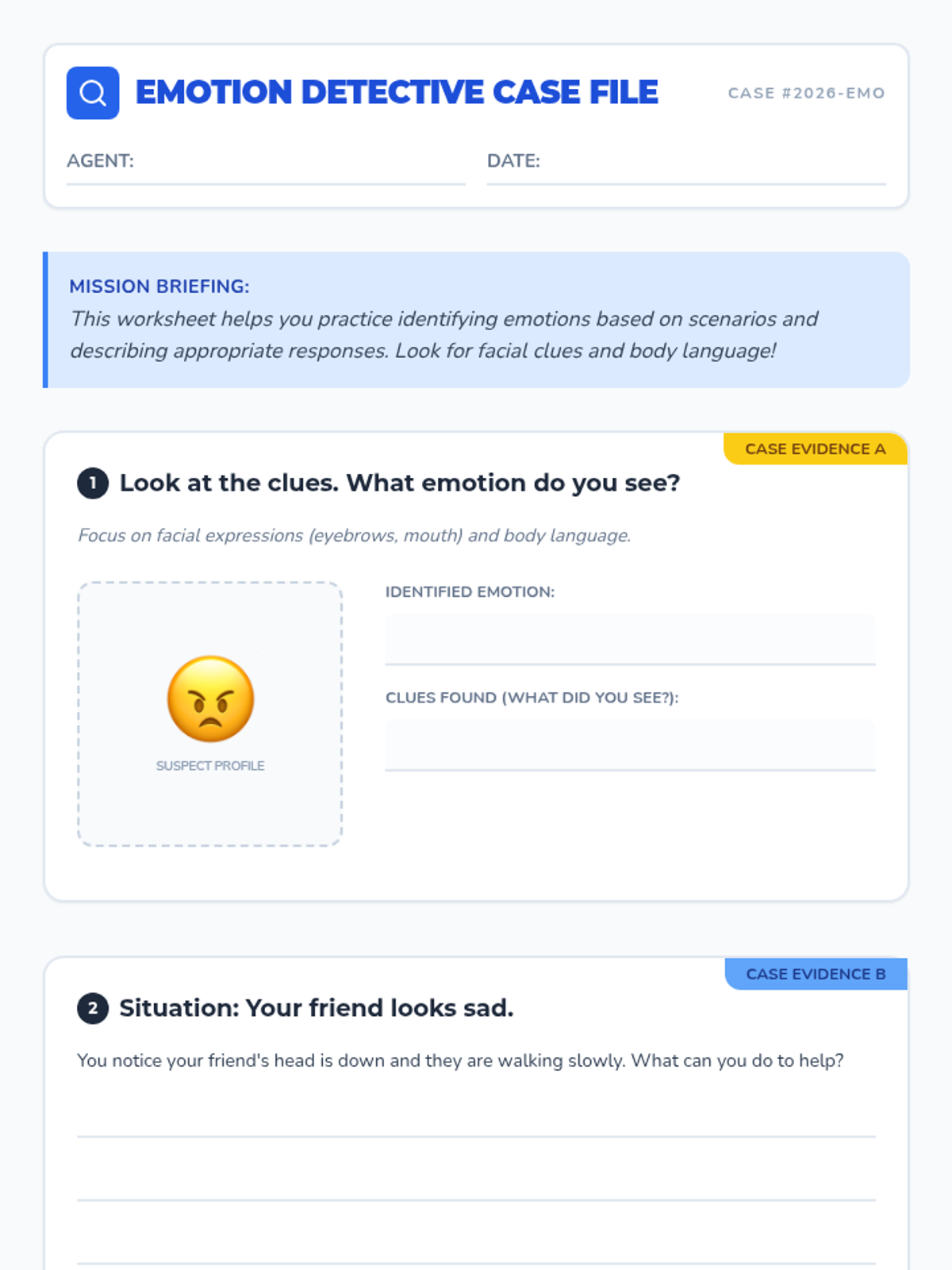
Task: Click the angry face emoji
Action: [210, 698]
